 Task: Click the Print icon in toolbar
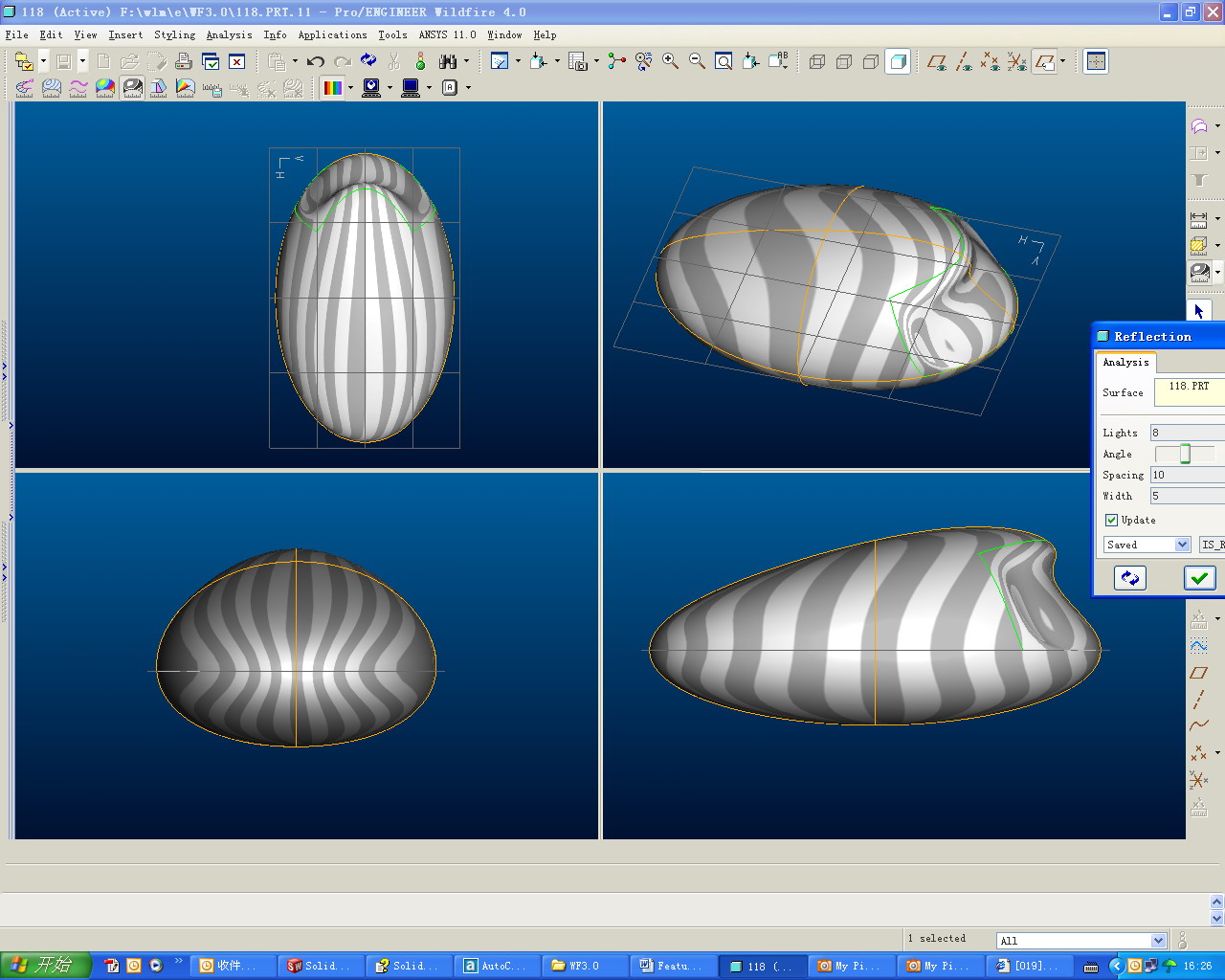pos(184,61)
